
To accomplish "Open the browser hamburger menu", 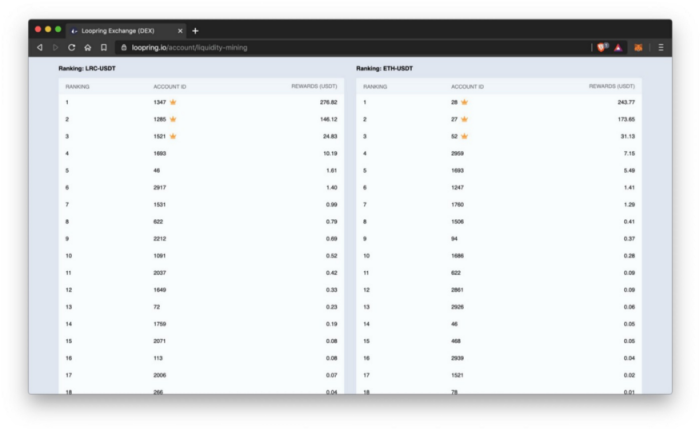I will (x=661, y=47).
